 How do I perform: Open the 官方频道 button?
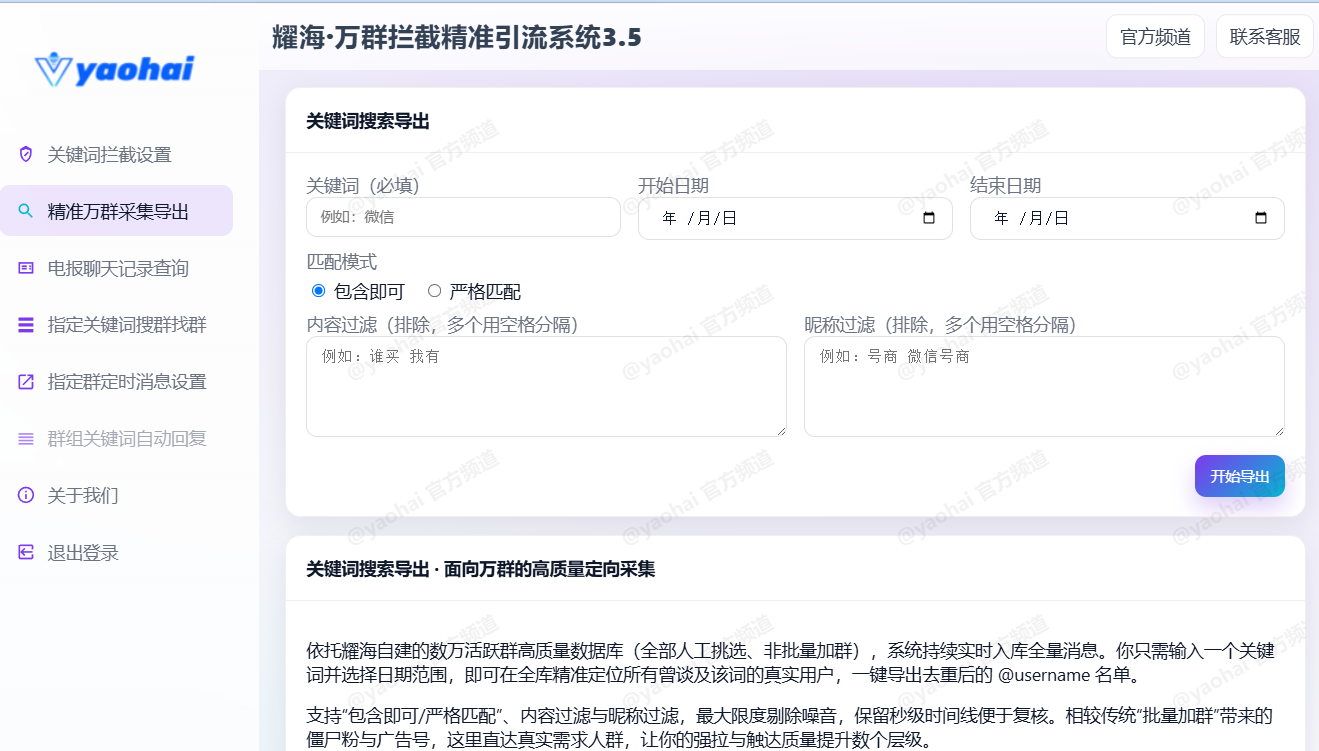pyautogui.click(x=1155, y=37)
